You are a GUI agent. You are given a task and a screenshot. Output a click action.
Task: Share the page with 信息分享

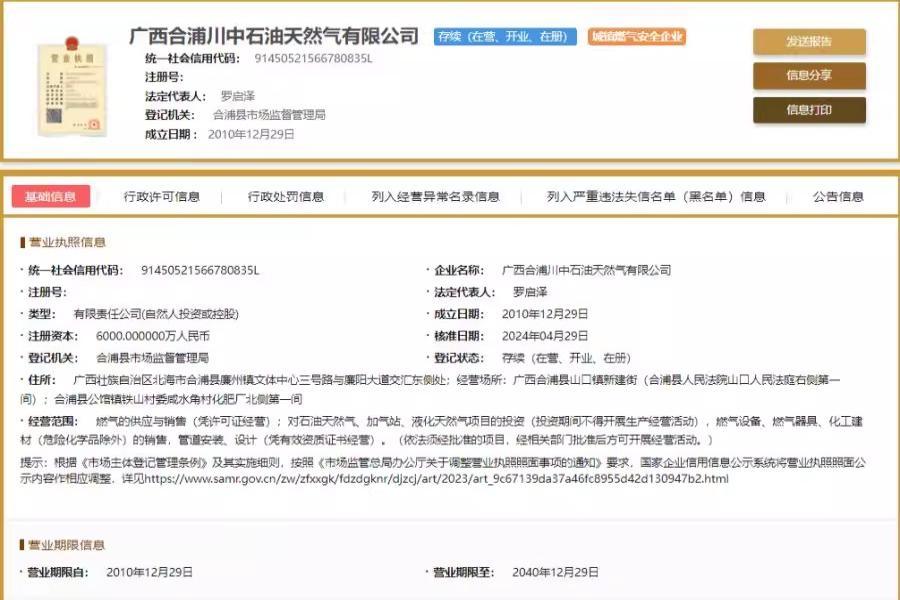(809, 75)
